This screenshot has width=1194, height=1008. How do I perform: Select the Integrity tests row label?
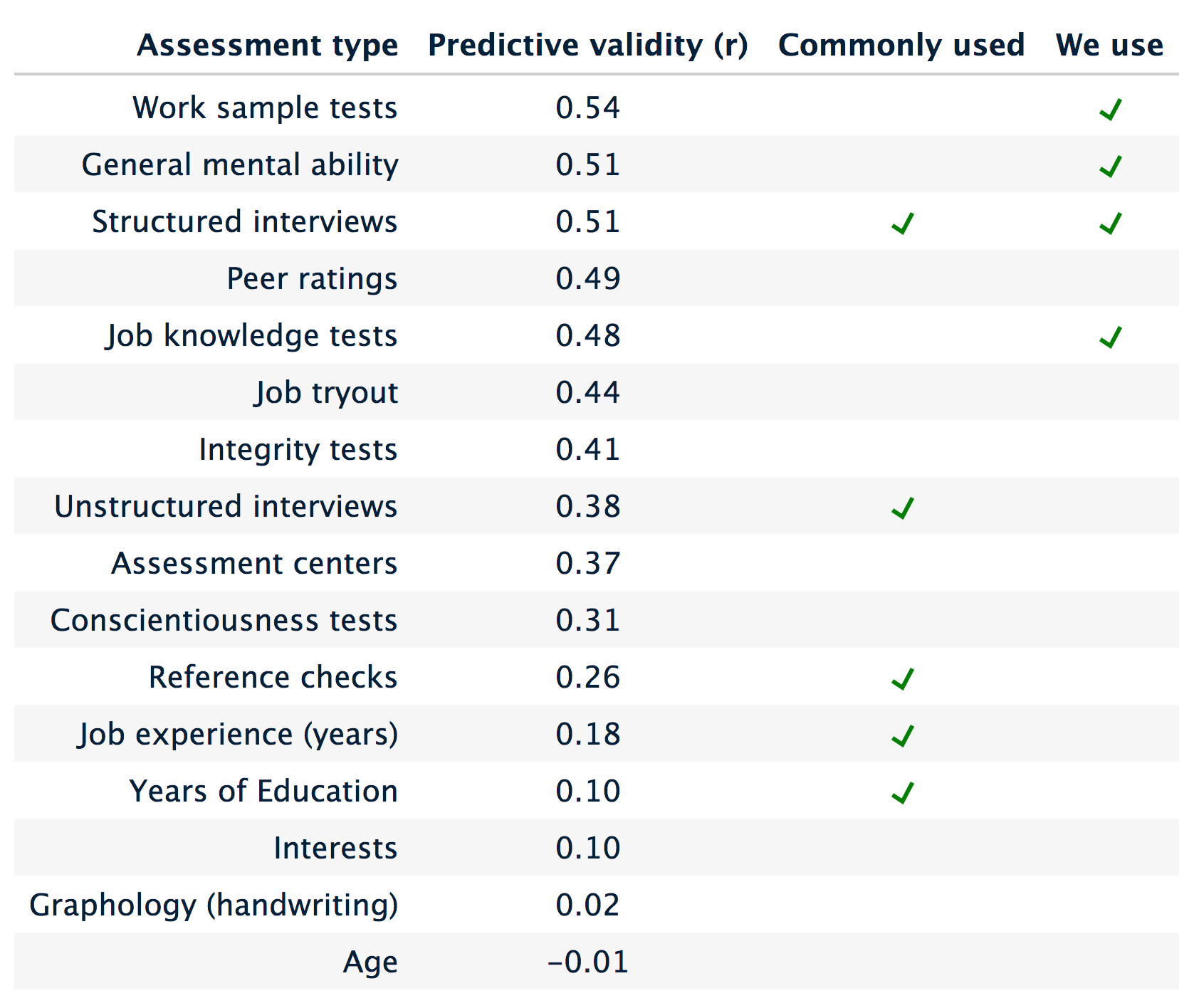click(x=298, y=450)
